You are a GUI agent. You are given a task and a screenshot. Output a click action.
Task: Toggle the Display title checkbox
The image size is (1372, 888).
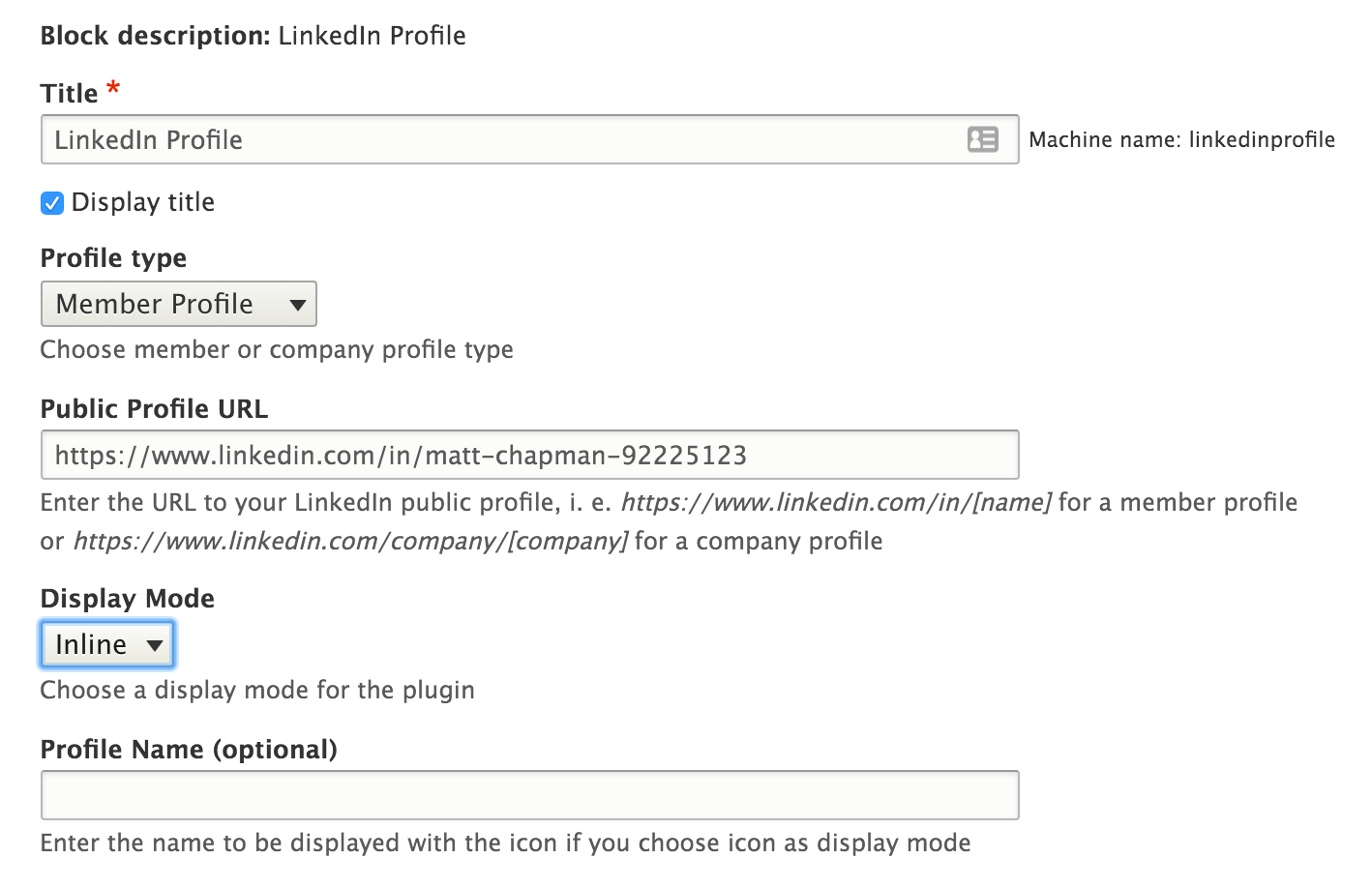51,203
